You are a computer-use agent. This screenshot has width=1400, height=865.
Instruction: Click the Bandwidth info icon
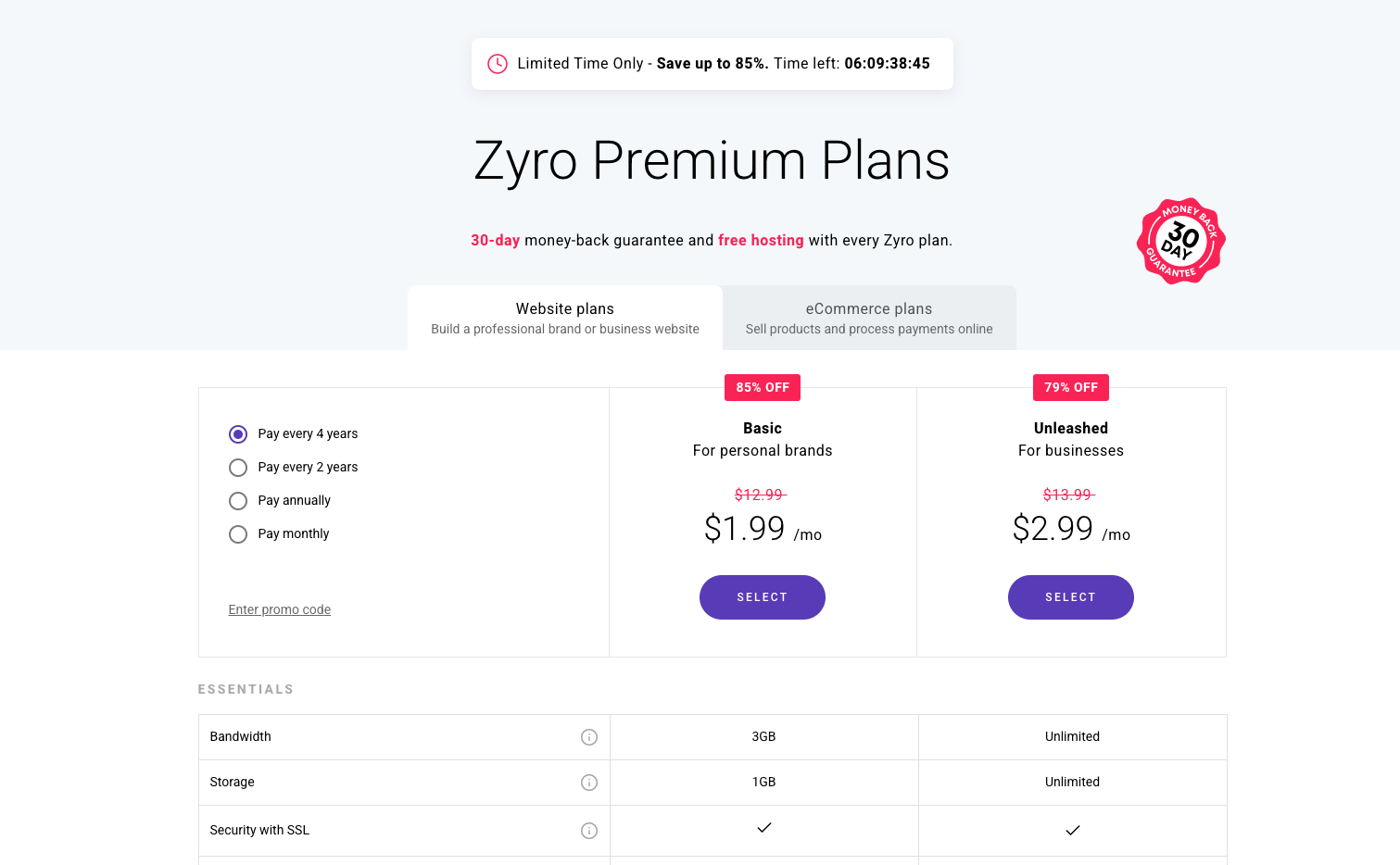pyautogui.click(x=589, y=737)
